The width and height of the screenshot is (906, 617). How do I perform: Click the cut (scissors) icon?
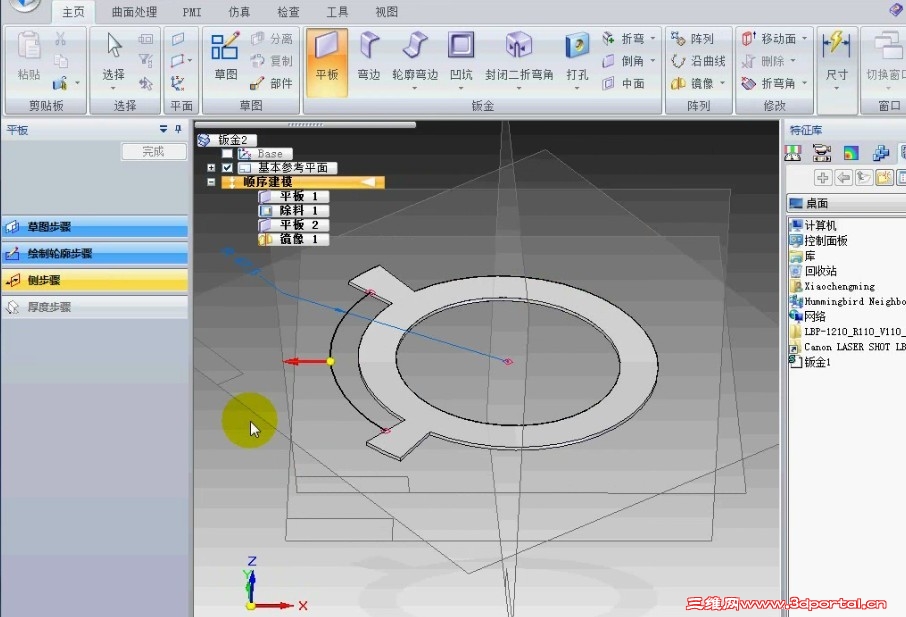(60, 39)
